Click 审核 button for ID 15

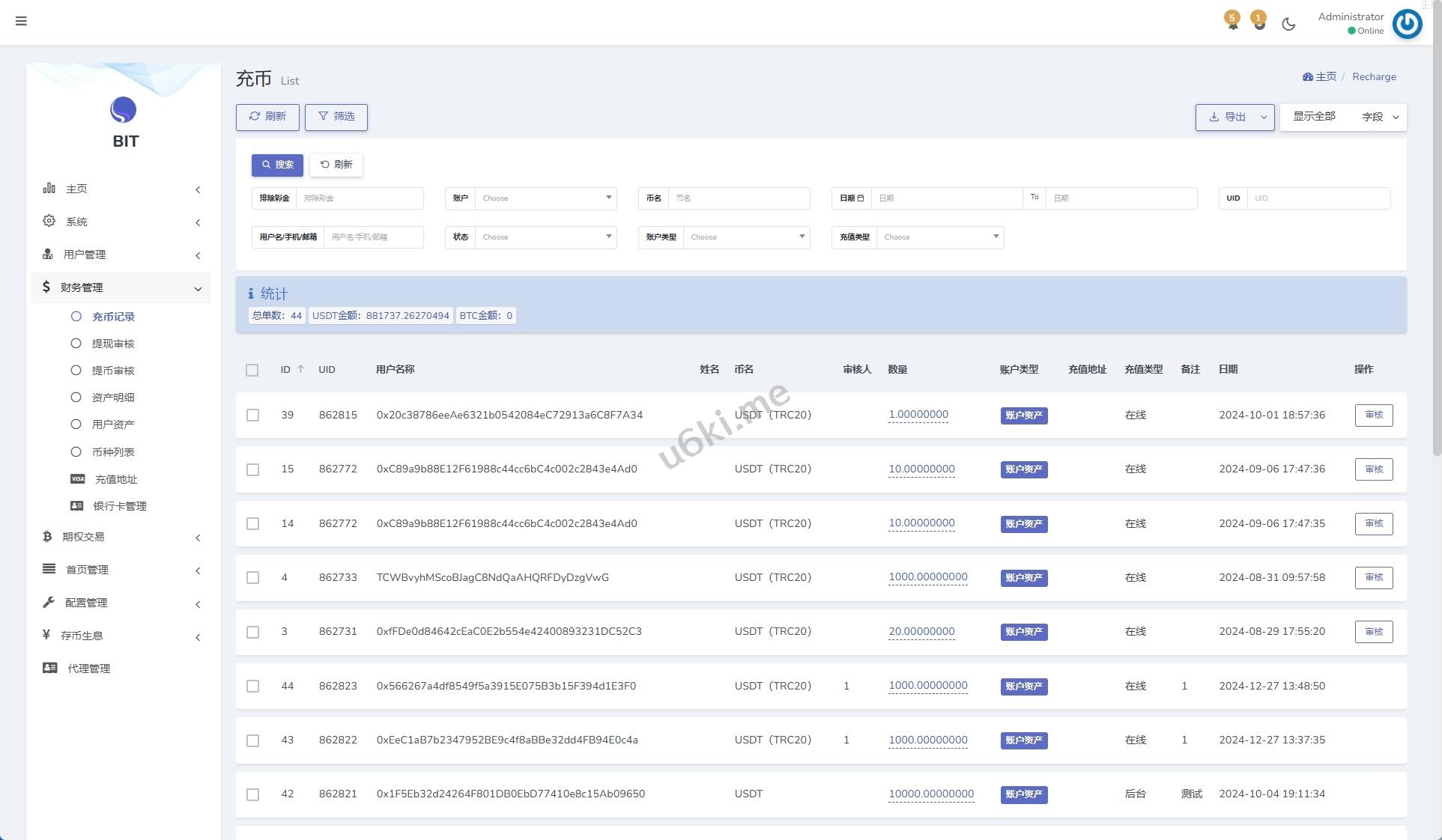pyautogui.click(x=1373, y=469)
